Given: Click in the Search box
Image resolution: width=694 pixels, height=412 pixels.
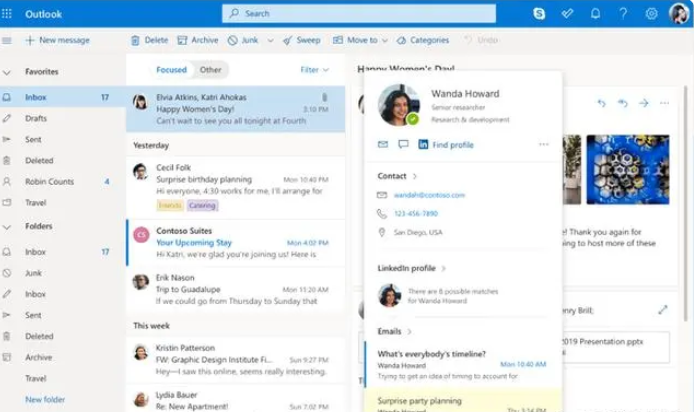Looking at the screenshot, I should pos(359,14).
